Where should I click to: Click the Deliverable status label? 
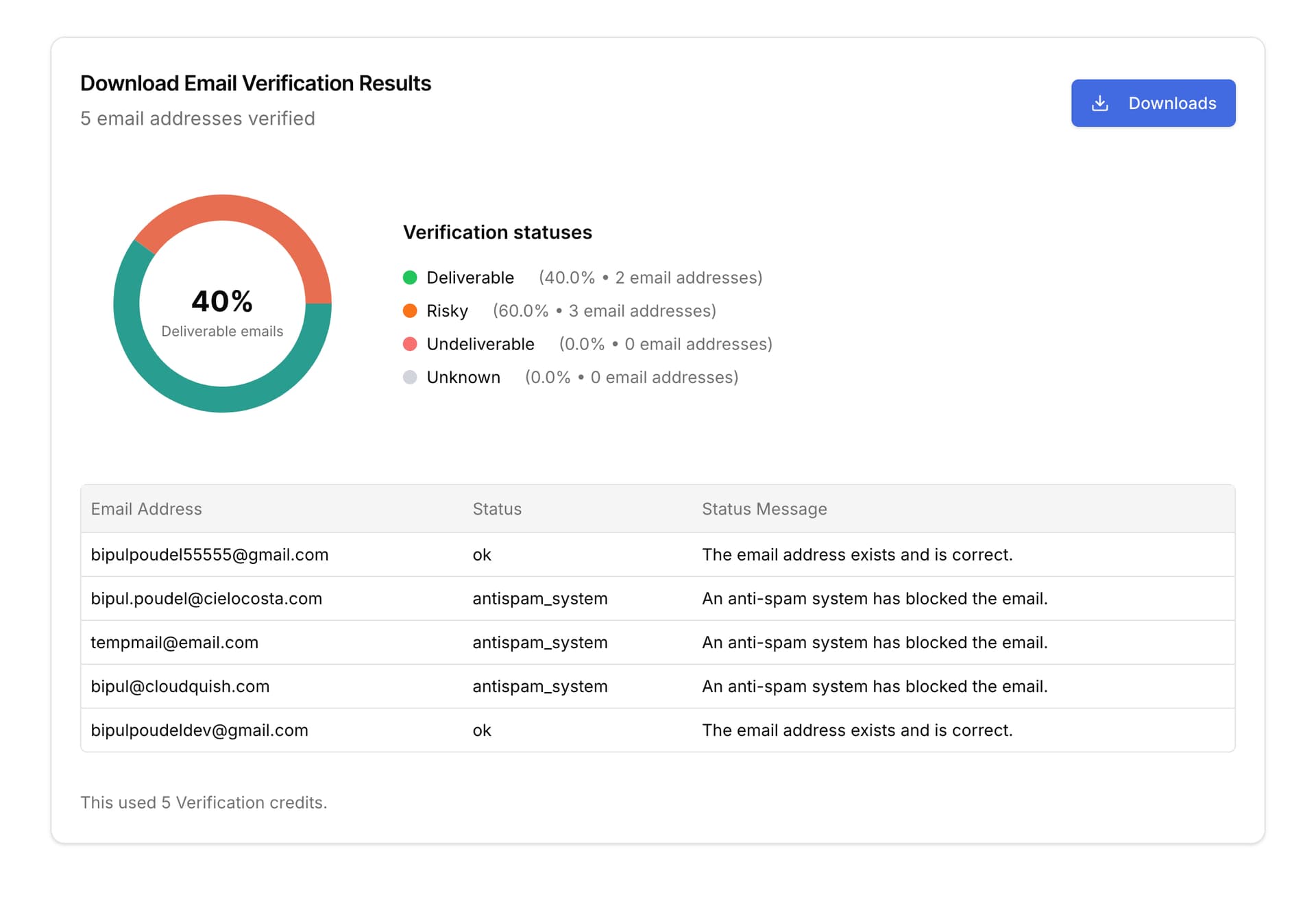click(x=470, y=278)
